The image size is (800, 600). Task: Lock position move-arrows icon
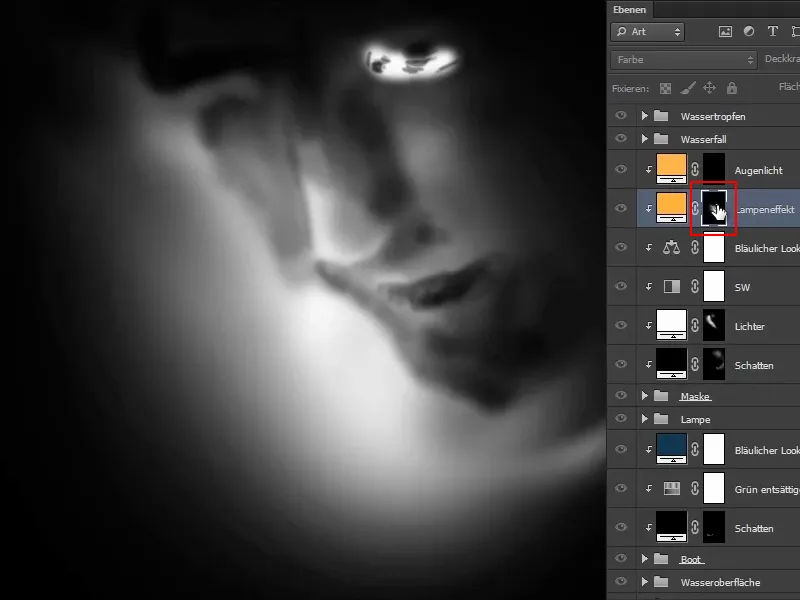[709, 88]
